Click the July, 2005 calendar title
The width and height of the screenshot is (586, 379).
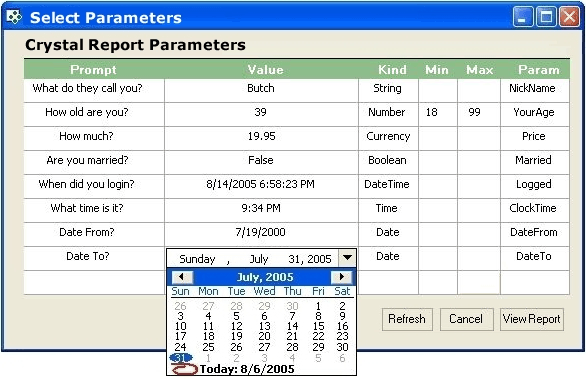265,277
